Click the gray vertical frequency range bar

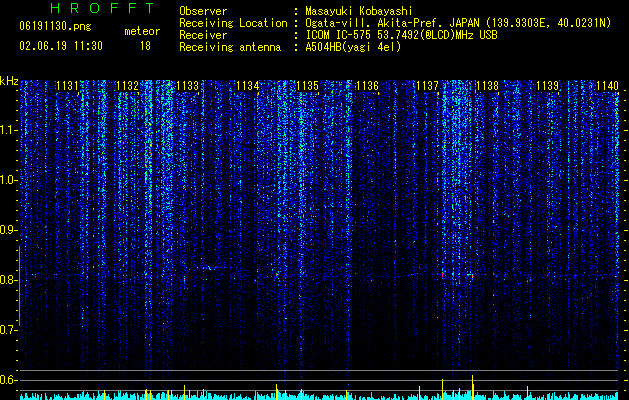19,286
